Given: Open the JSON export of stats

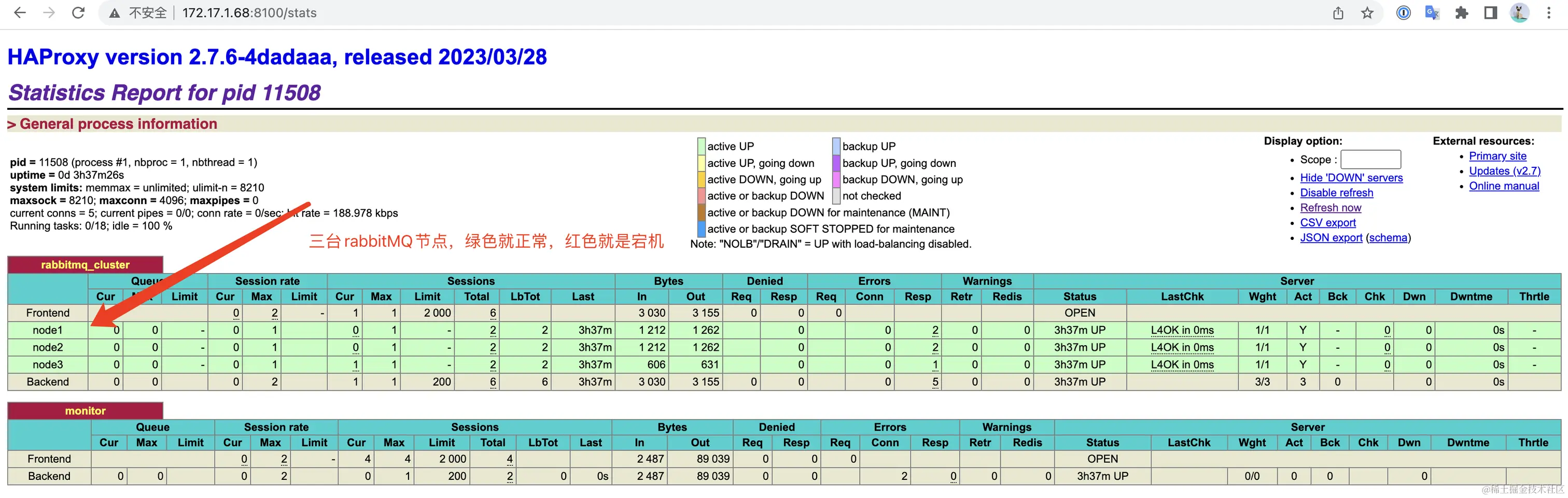Looking at the screenshot, I should (1331, 237).
